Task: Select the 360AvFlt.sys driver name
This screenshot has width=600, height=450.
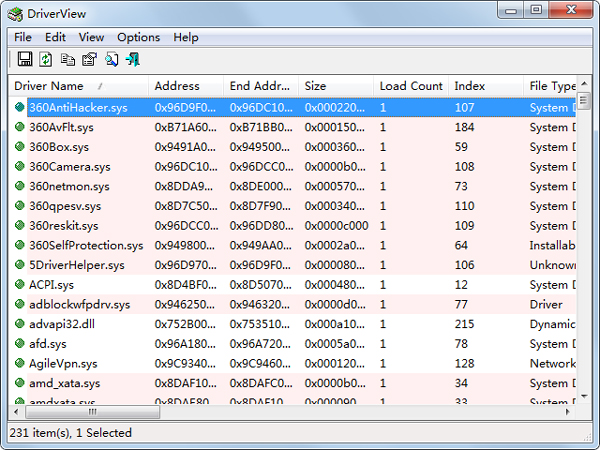Action: tap(61, 127)
